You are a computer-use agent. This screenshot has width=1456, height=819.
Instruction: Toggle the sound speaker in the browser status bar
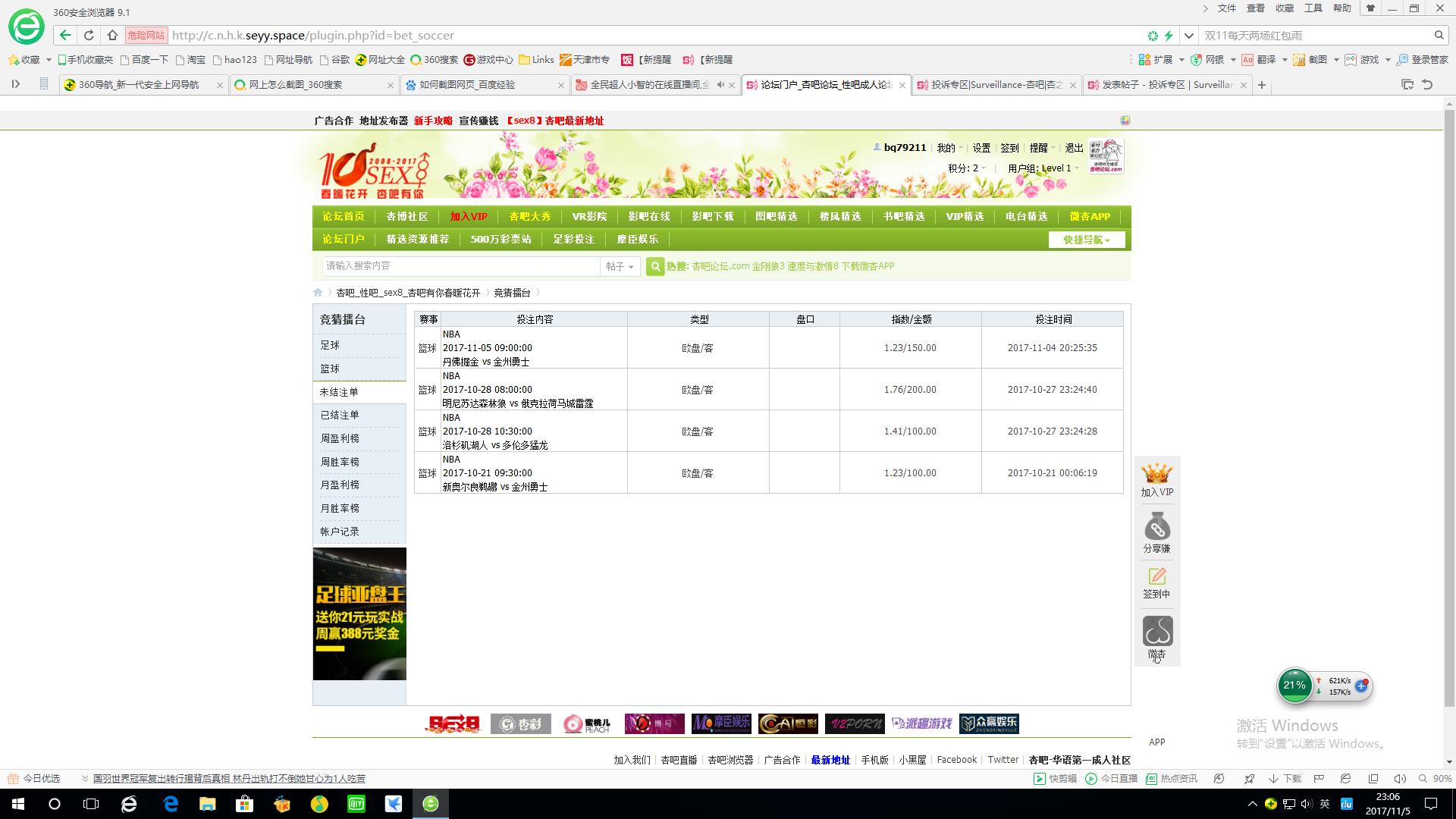(1400, 779)
